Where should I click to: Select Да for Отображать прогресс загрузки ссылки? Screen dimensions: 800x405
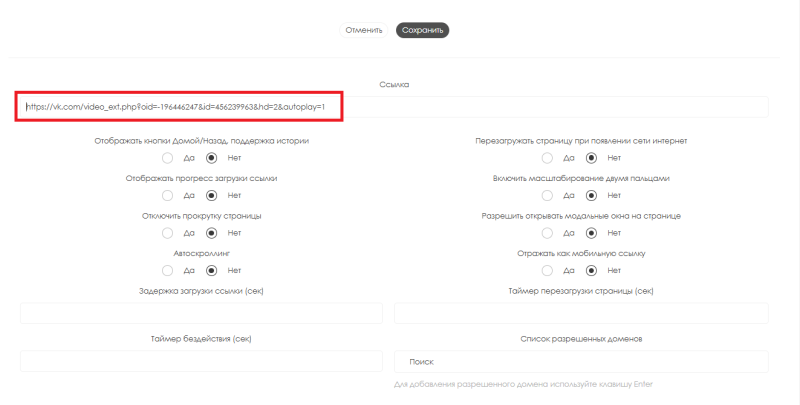pyautogui.click(x=168, y=195)
